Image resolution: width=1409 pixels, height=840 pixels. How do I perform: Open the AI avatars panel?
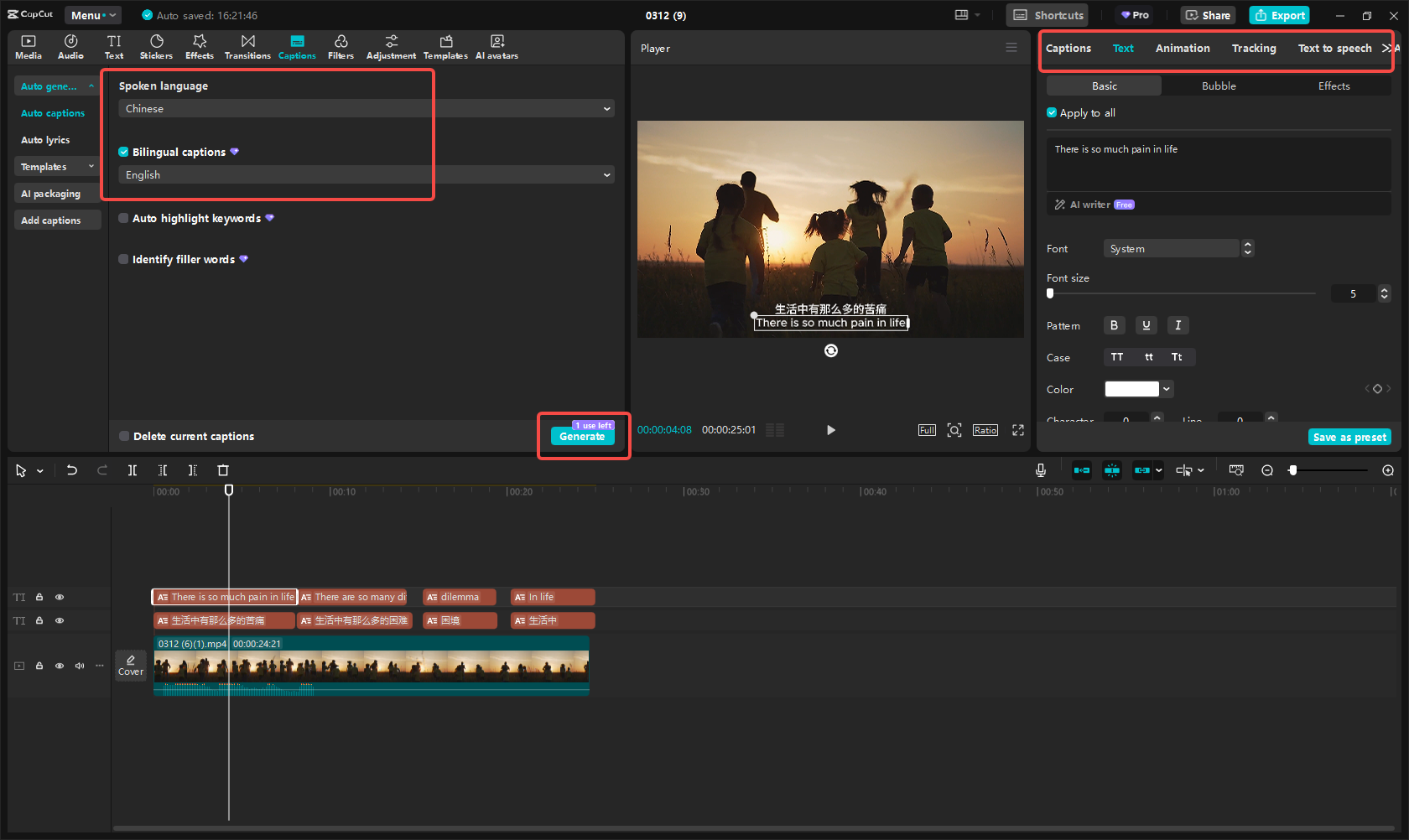pos(497,47)
